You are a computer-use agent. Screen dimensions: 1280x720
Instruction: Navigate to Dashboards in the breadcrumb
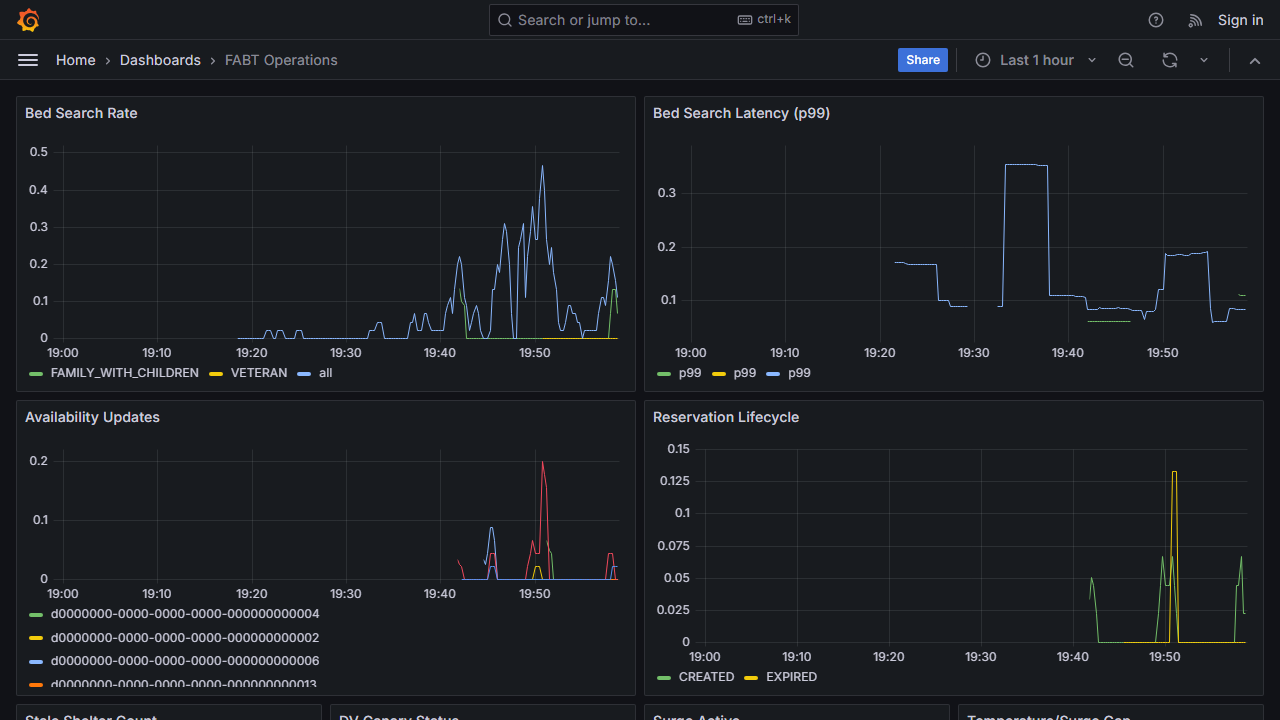160,60
